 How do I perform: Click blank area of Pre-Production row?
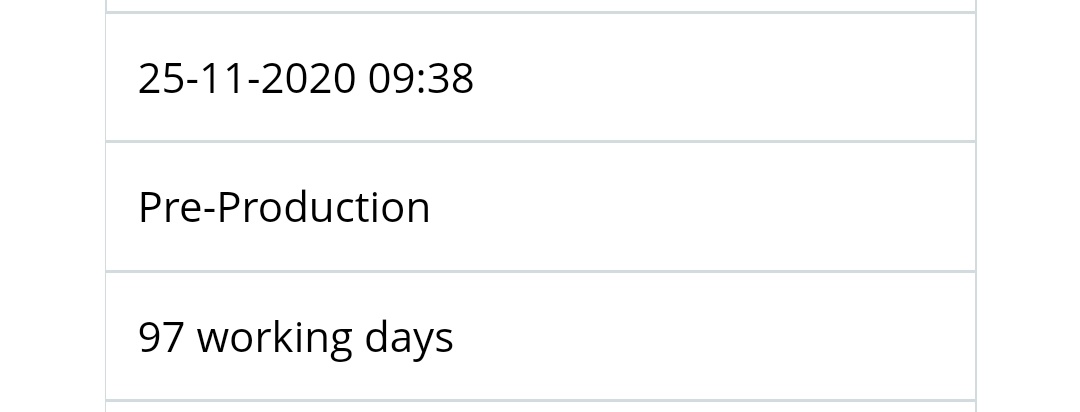click(x=703, y=207)
